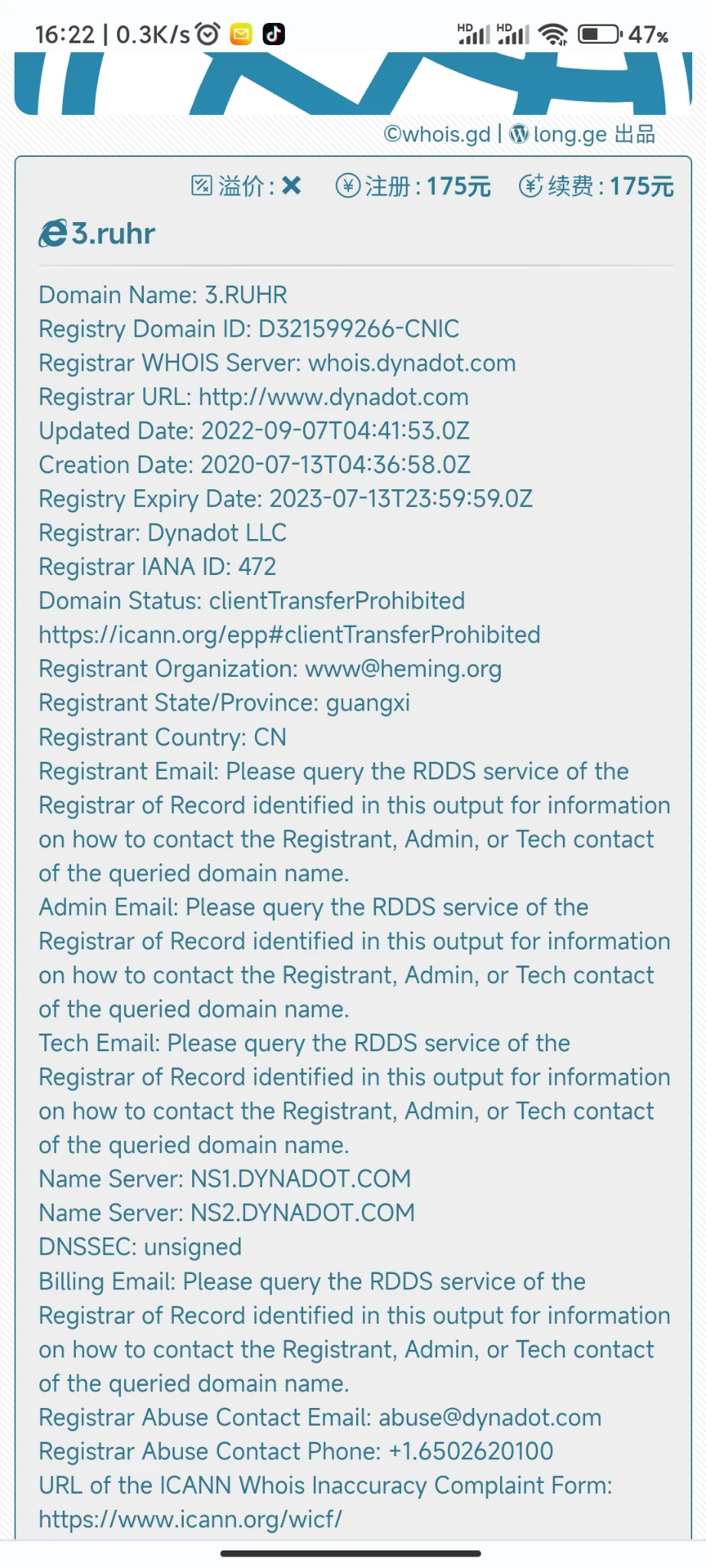
Task: Tap the browser icon beside 3.ruhr
Action: coord(53,234)
